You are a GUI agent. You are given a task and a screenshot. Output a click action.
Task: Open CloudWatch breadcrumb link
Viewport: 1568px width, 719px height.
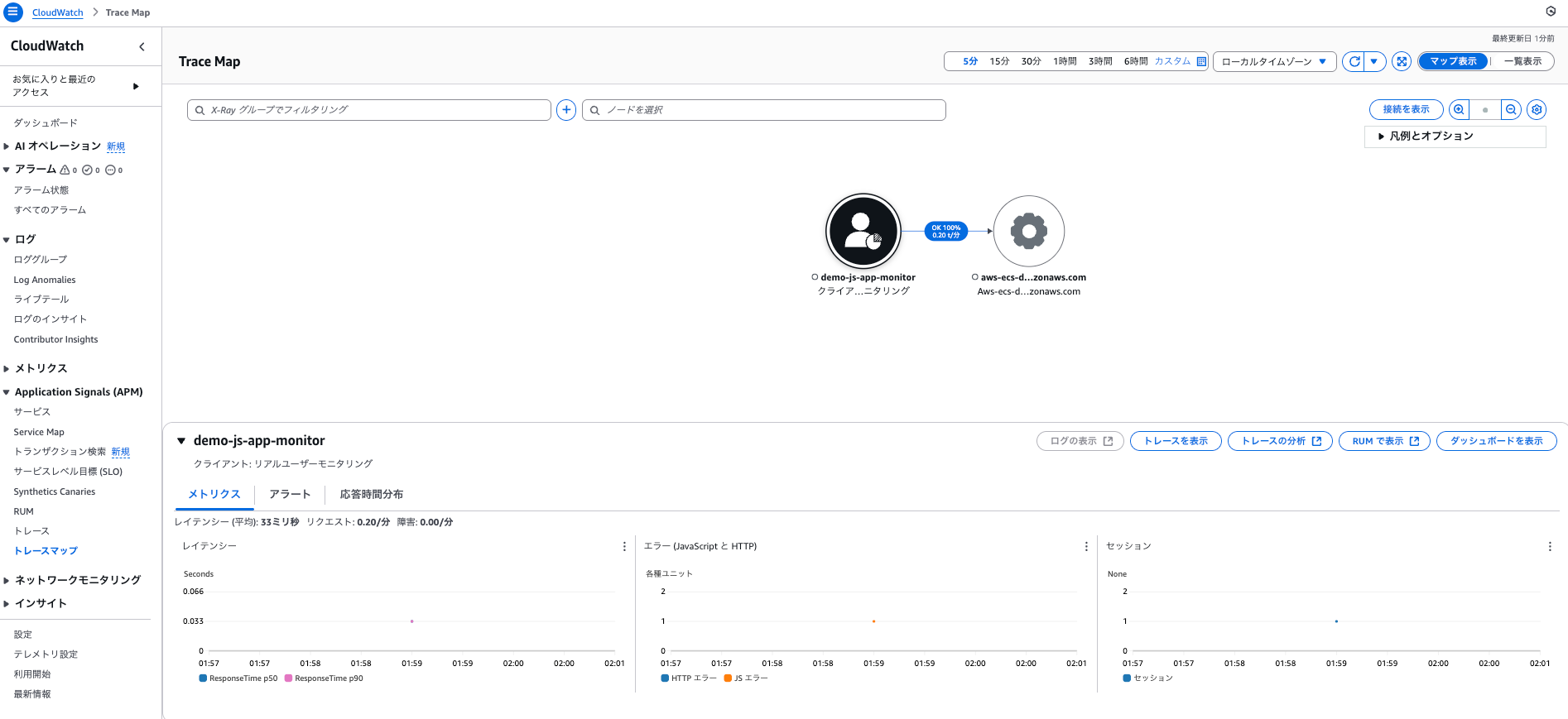tap(58, 12)
